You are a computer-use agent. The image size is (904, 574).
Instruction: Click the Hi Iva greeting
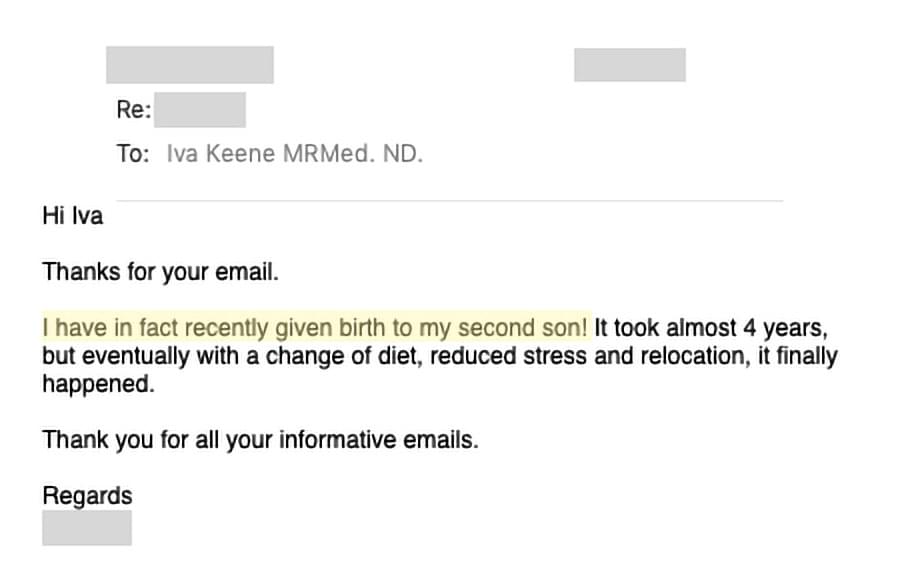click(x=73, y=216)
